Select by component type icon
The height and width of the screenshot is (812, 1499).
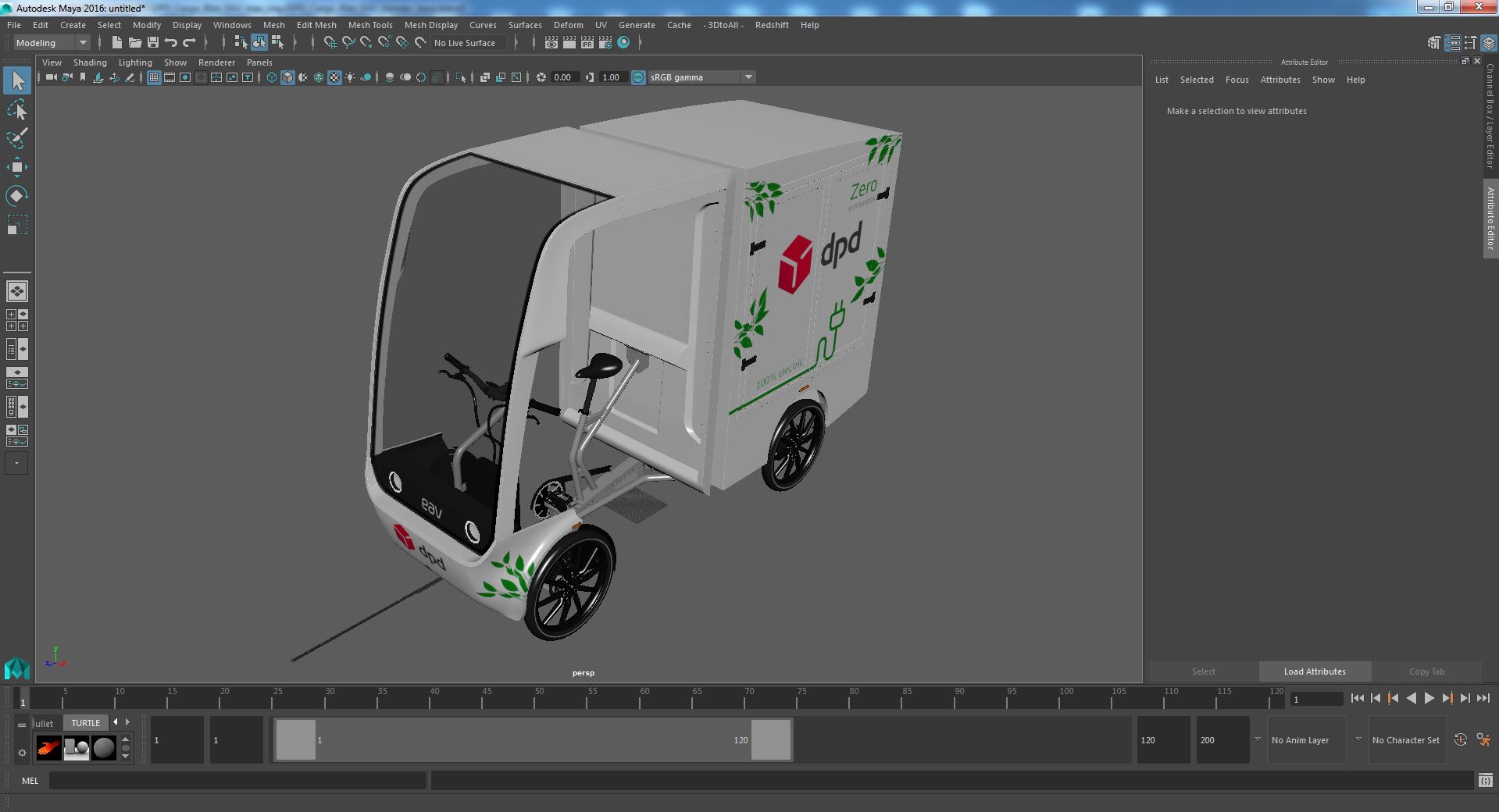point(277,43)
